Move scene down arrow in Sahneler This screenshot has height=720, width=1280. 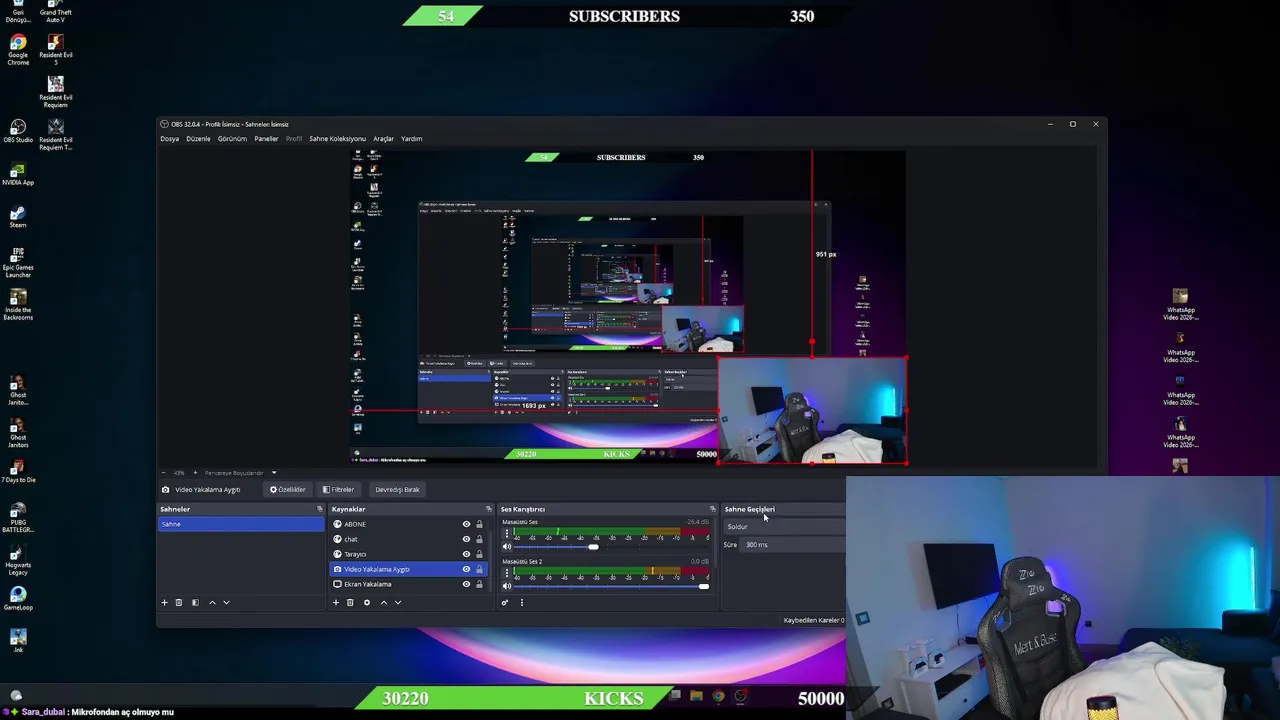pyautogui.click(x=226, y=602)
